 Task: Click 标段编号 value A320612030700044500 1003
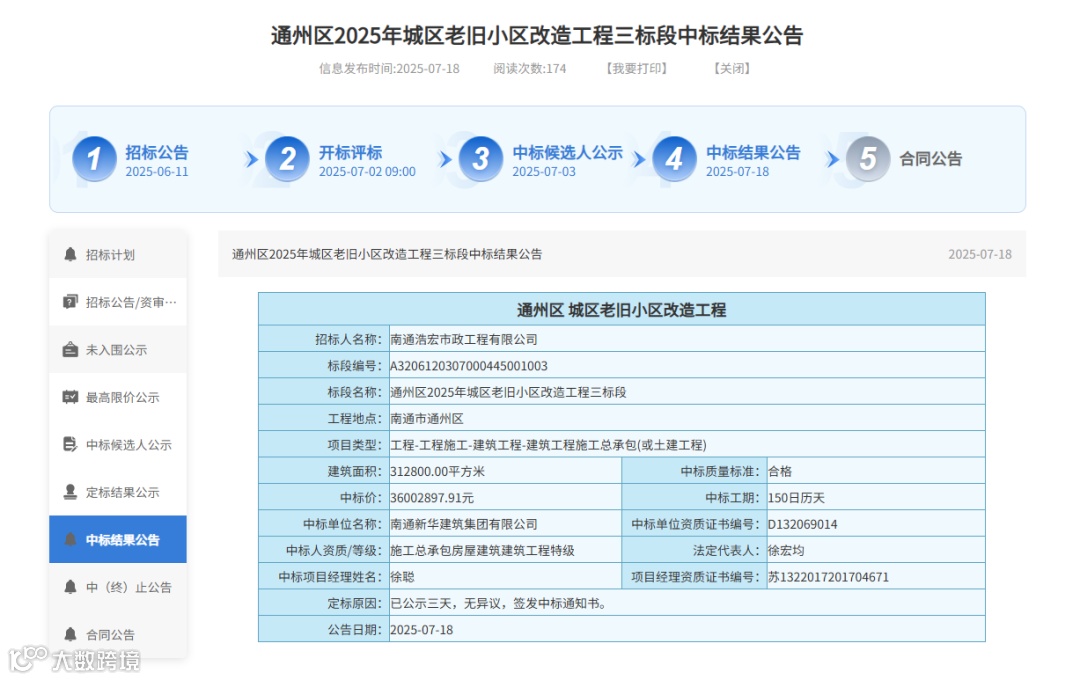(468, 366)
